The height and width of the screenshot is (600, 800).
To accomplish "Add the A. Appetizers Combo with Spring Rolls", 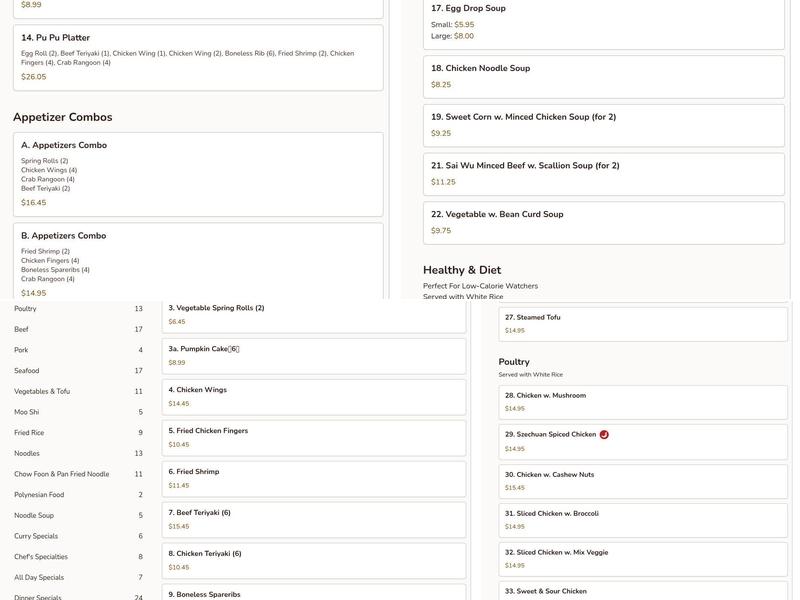I will (198, 174).
